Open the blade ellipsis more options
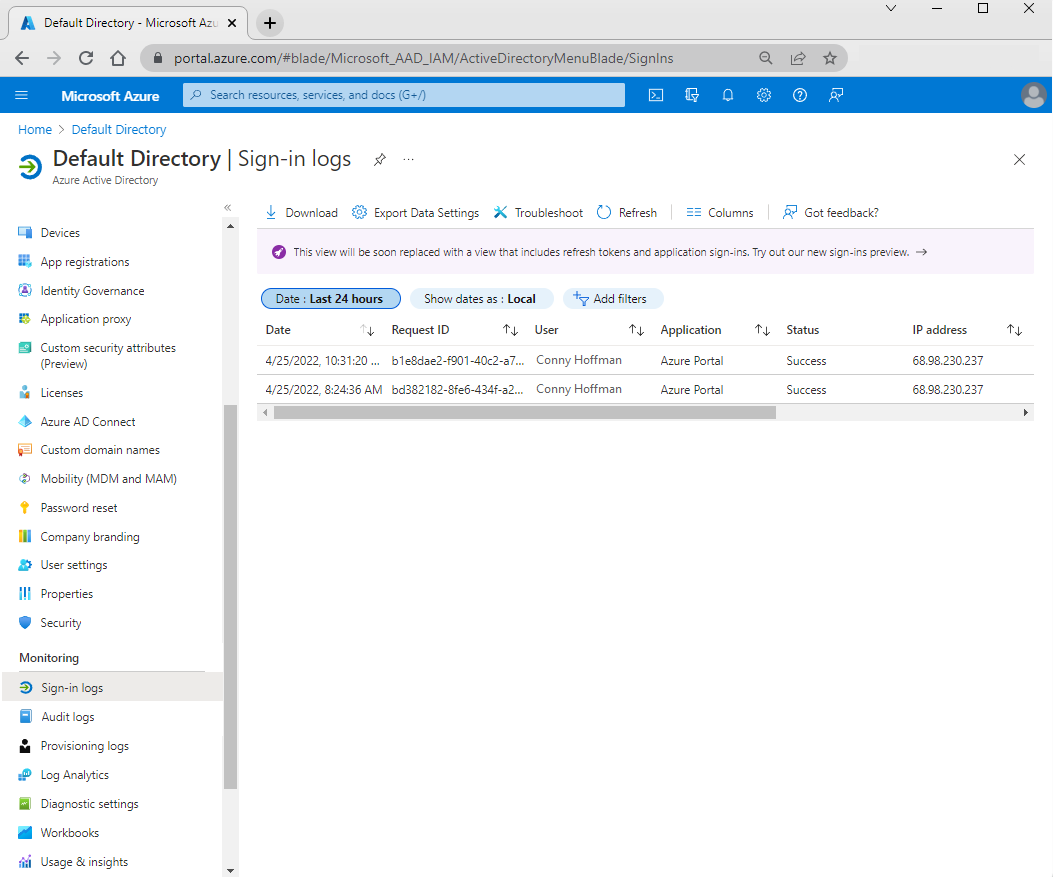1053x877 pixels. click(x=408, y=160)
